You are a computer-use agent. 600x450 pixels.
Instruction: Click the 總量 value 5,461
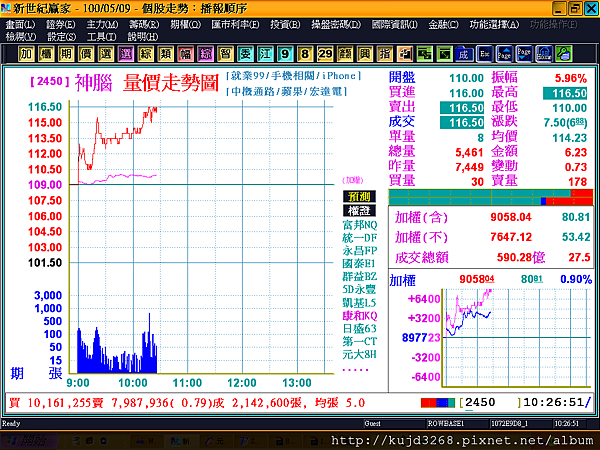(x=470, y=152)
